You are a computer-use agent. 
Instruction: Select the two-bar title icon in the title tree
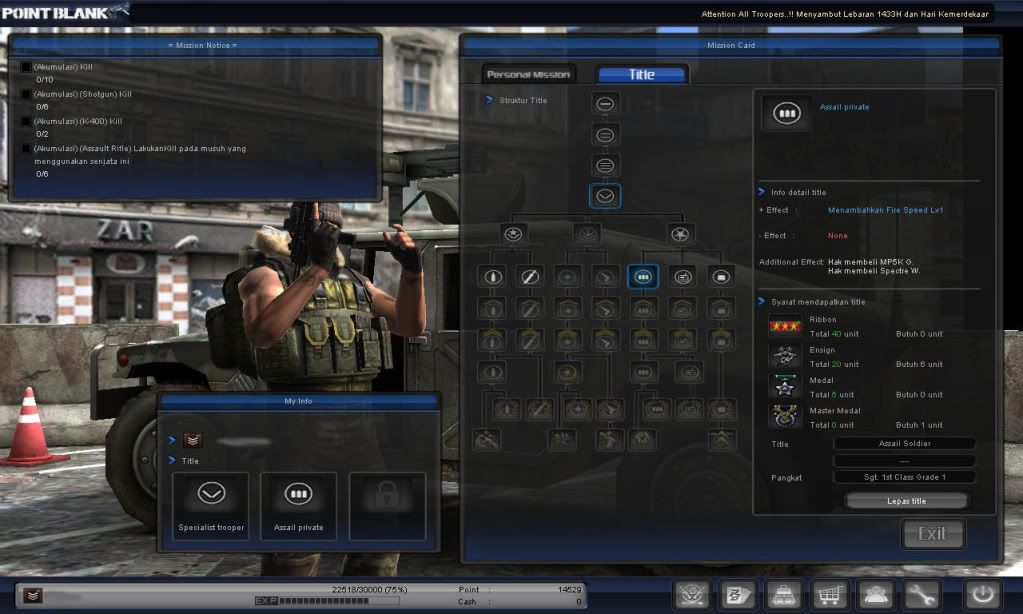[x=605, y=135]
